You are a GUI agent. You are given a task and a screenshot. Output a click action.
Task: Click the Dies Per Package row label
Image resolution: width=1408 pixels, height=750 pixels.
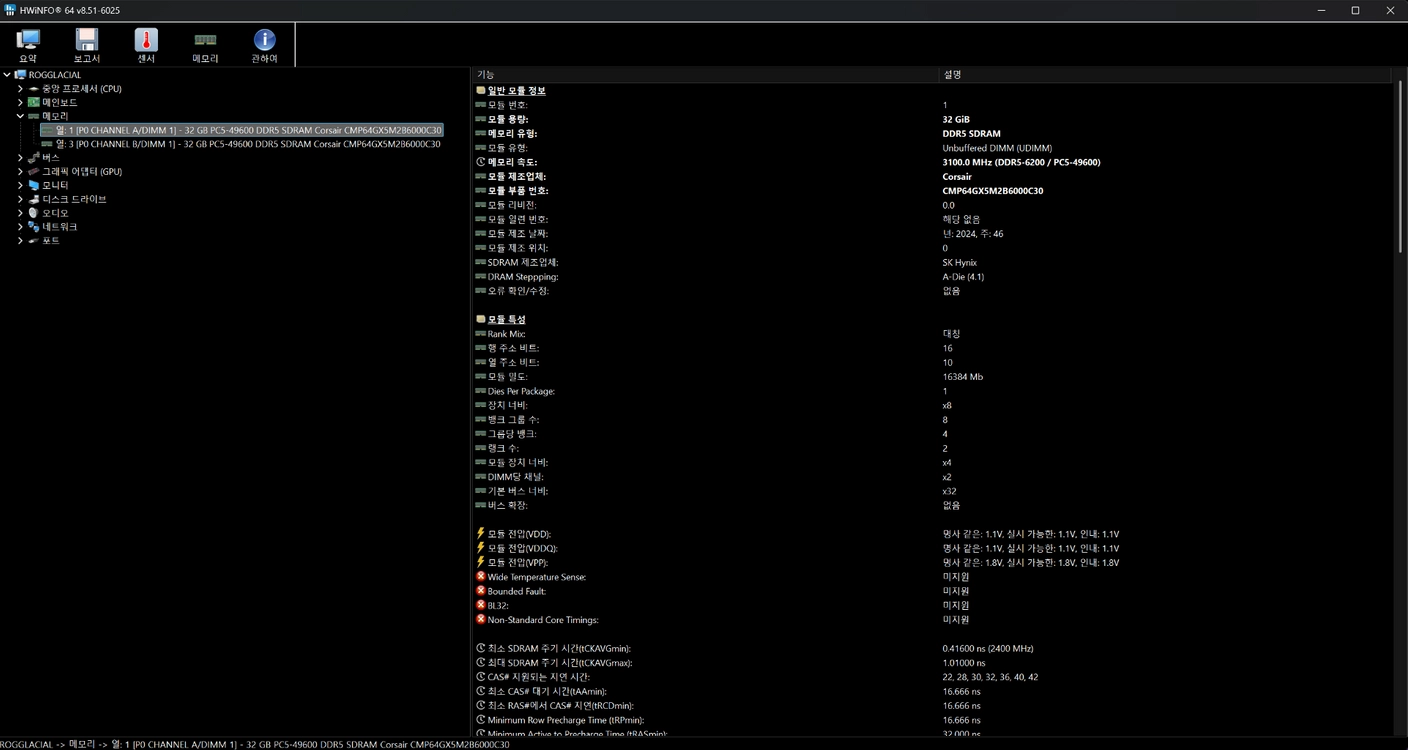[521, 391]
